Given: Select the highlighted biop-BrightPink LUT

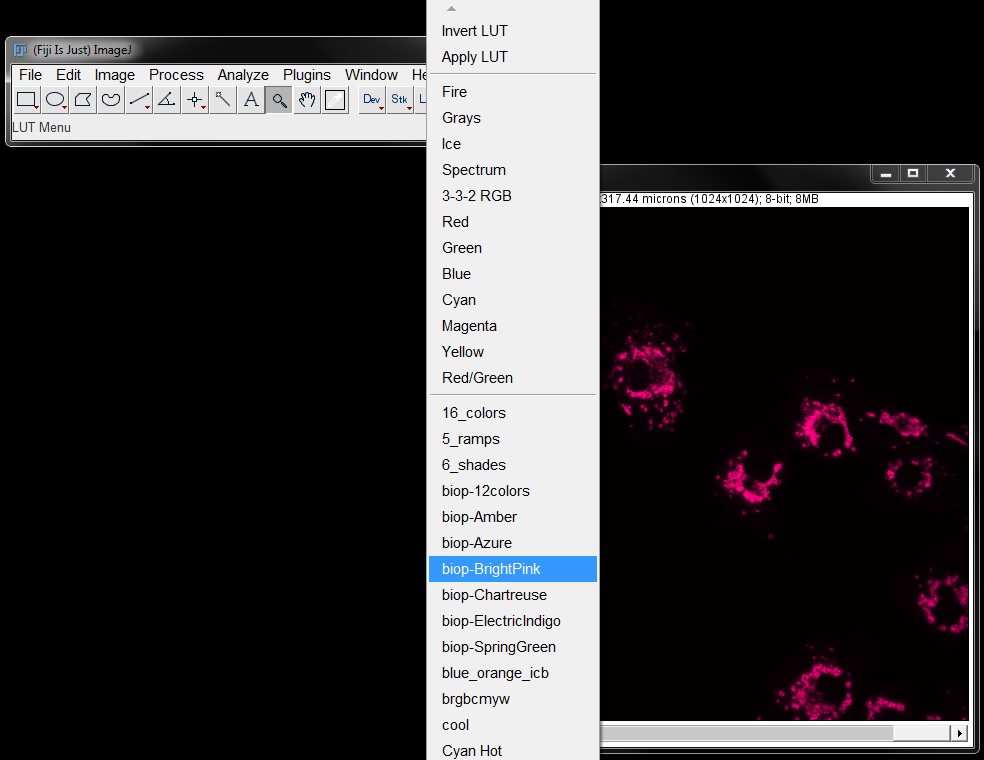Looking at the screenshot, I should coord(513,569).
